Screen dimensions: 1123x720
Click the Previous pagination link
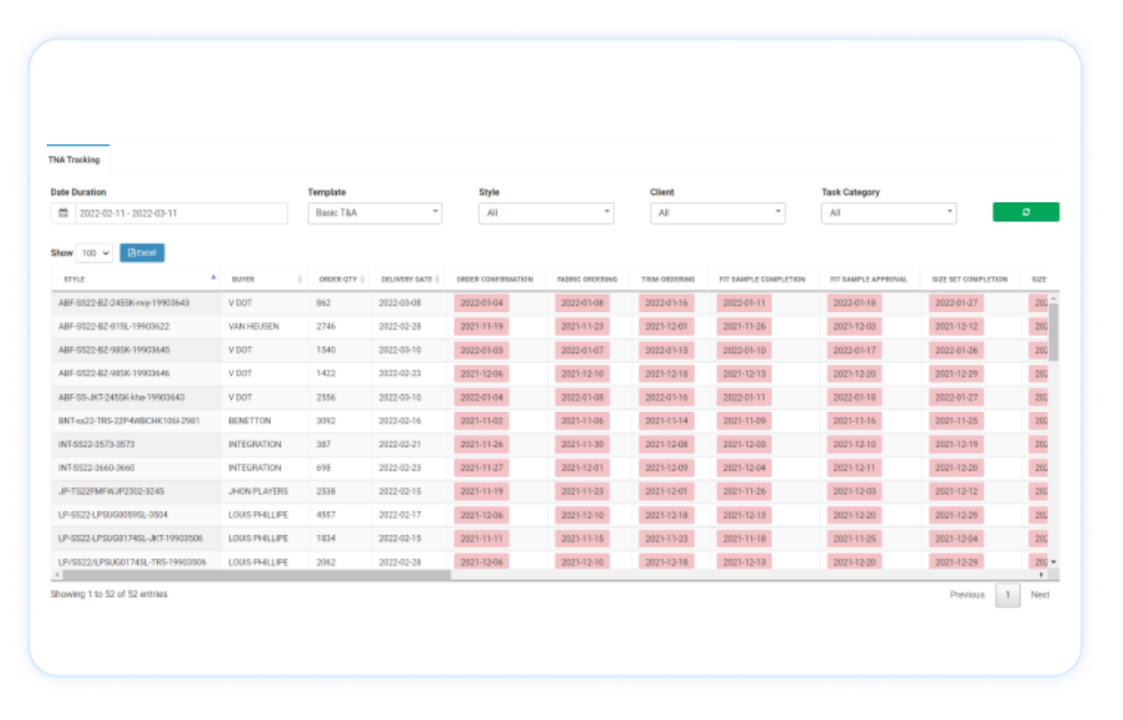pos(967,595)
